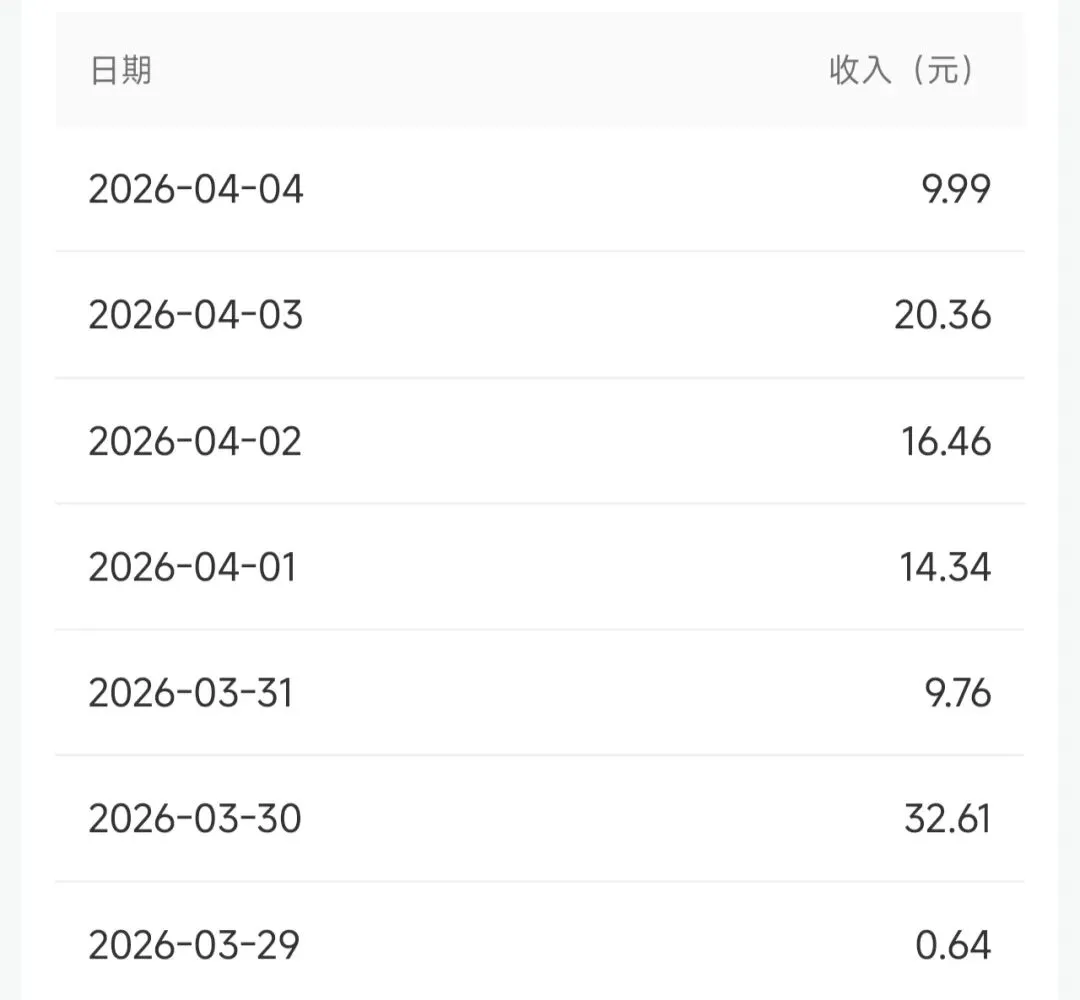
Task: Open the row dated March 31
Action: 540,693
